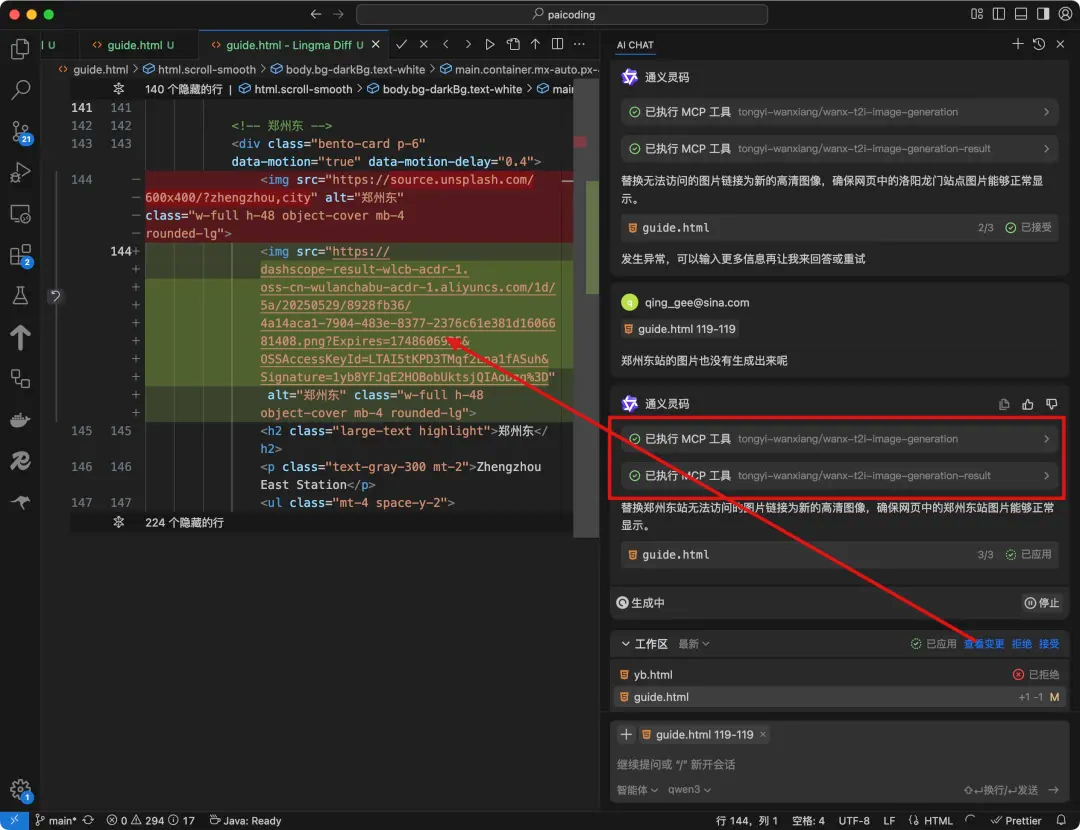Expand latest wanx-t2i-image-generation MCP tool call
Image resolution: width=1080 pixels, height=830 pixels.
point(839,439)
